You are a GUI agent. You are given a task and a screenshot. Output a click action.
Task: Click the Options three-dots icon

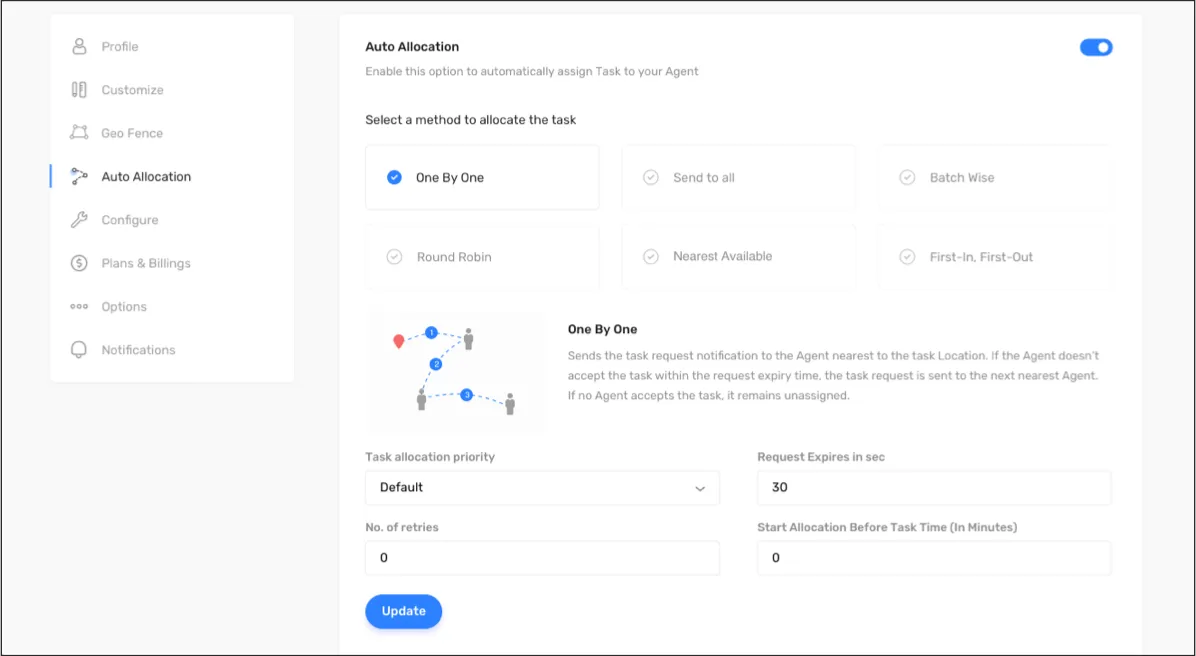coord(79,307)
